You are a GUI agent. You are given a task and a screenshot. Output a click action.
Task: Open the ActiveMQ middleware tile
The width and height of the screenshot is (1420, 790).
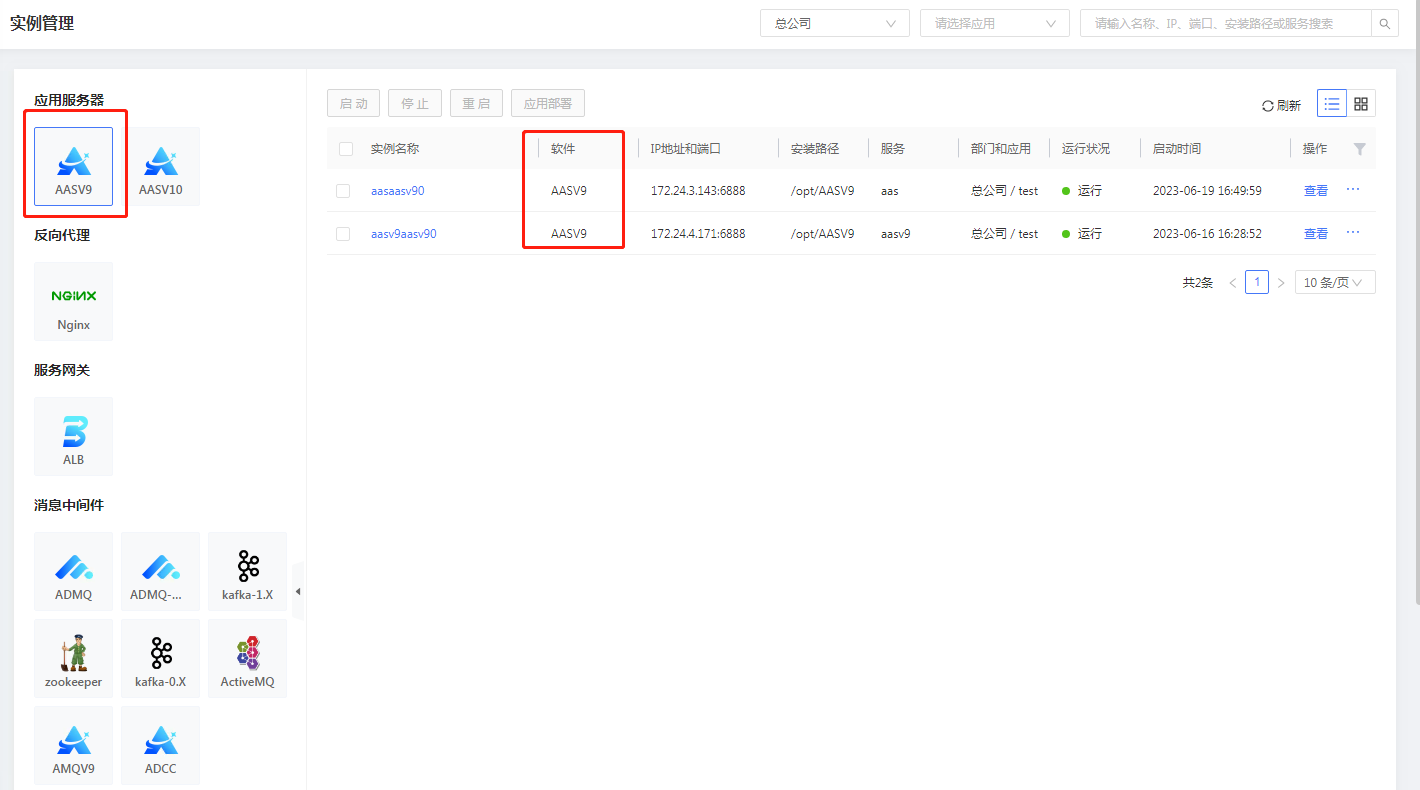coord(247,658)
